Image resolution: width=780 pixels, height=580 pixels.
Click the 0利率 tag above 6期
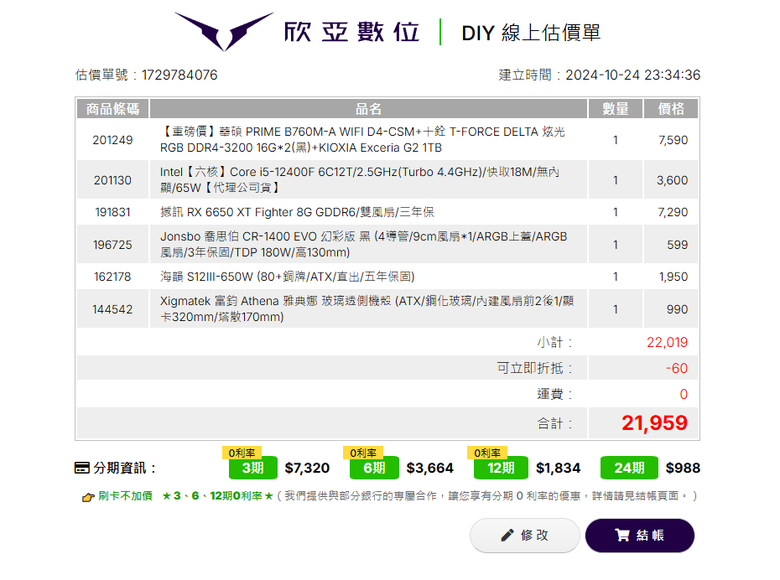(363, 453)
